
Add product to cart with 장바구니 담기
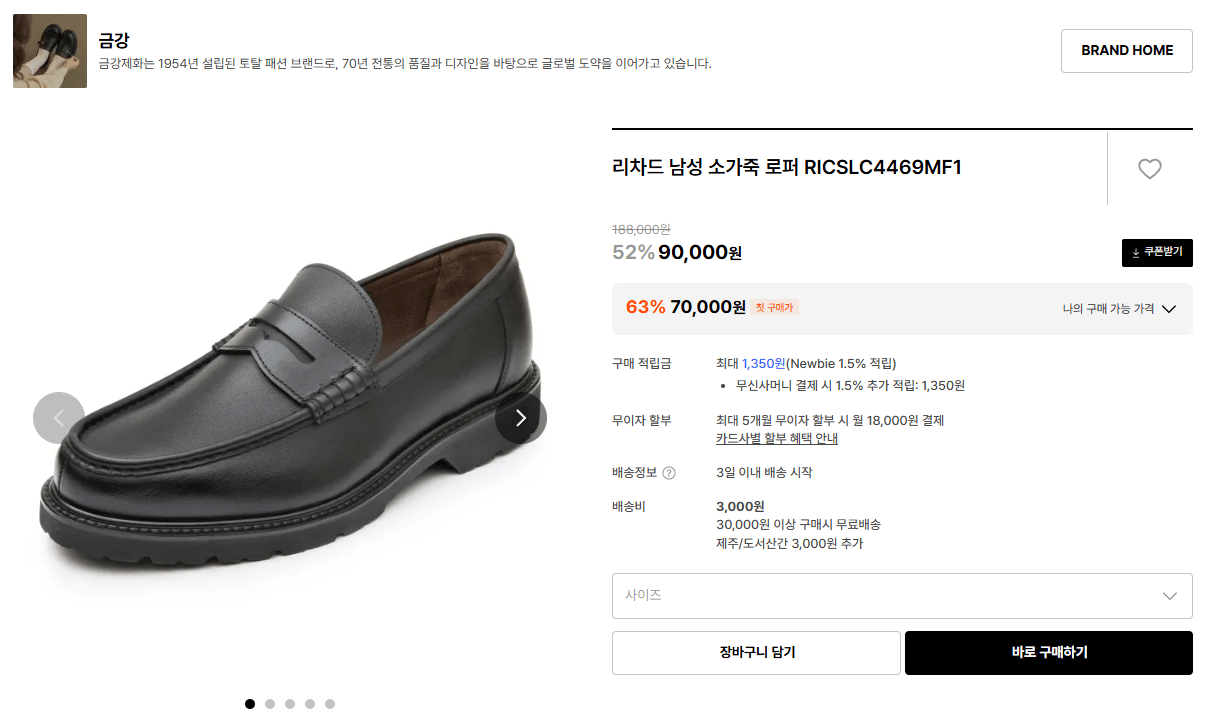(756, 652)
